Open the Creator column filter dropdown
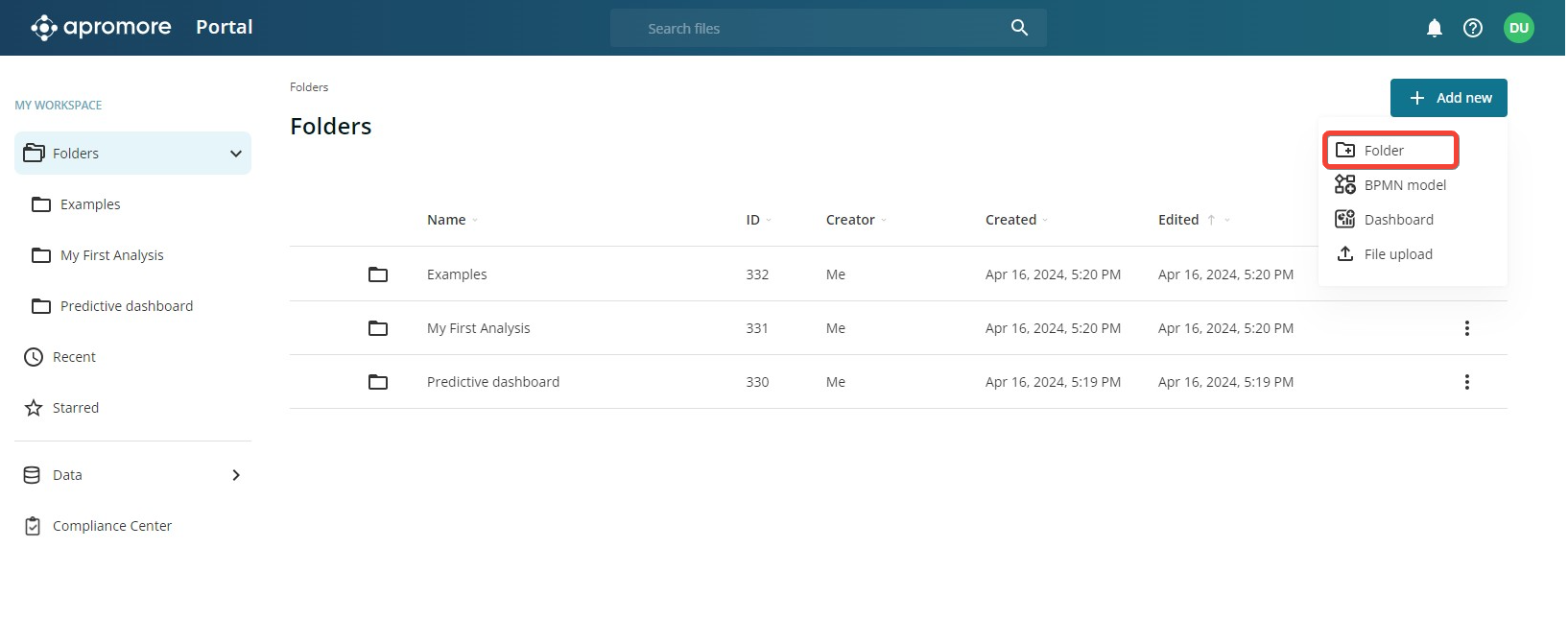Viewport: 1568px width, 620px height. pyautogui.click(x=884, y=220)
